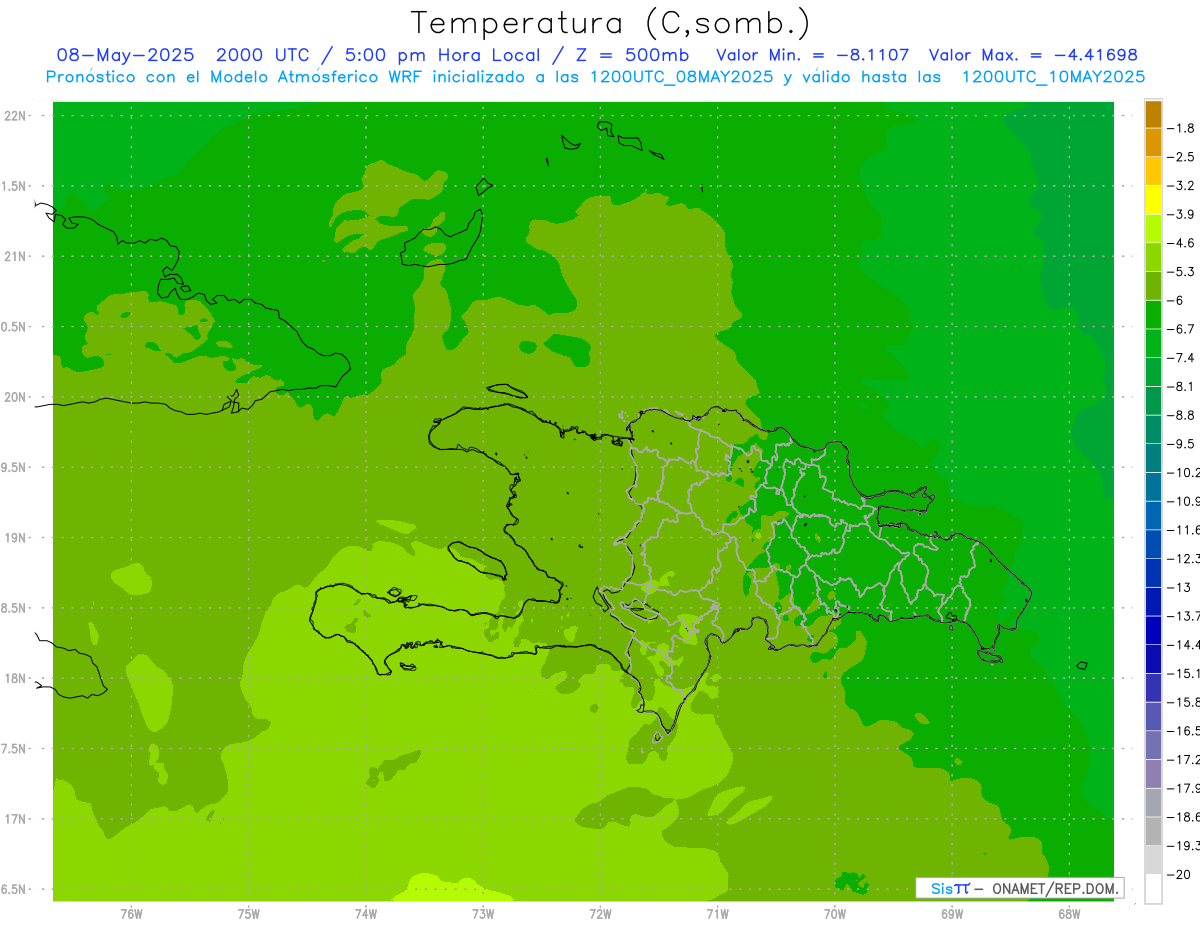Click the '21N' latitude label
This screenshot has width=1200, height=927.
tap(15, 257)
